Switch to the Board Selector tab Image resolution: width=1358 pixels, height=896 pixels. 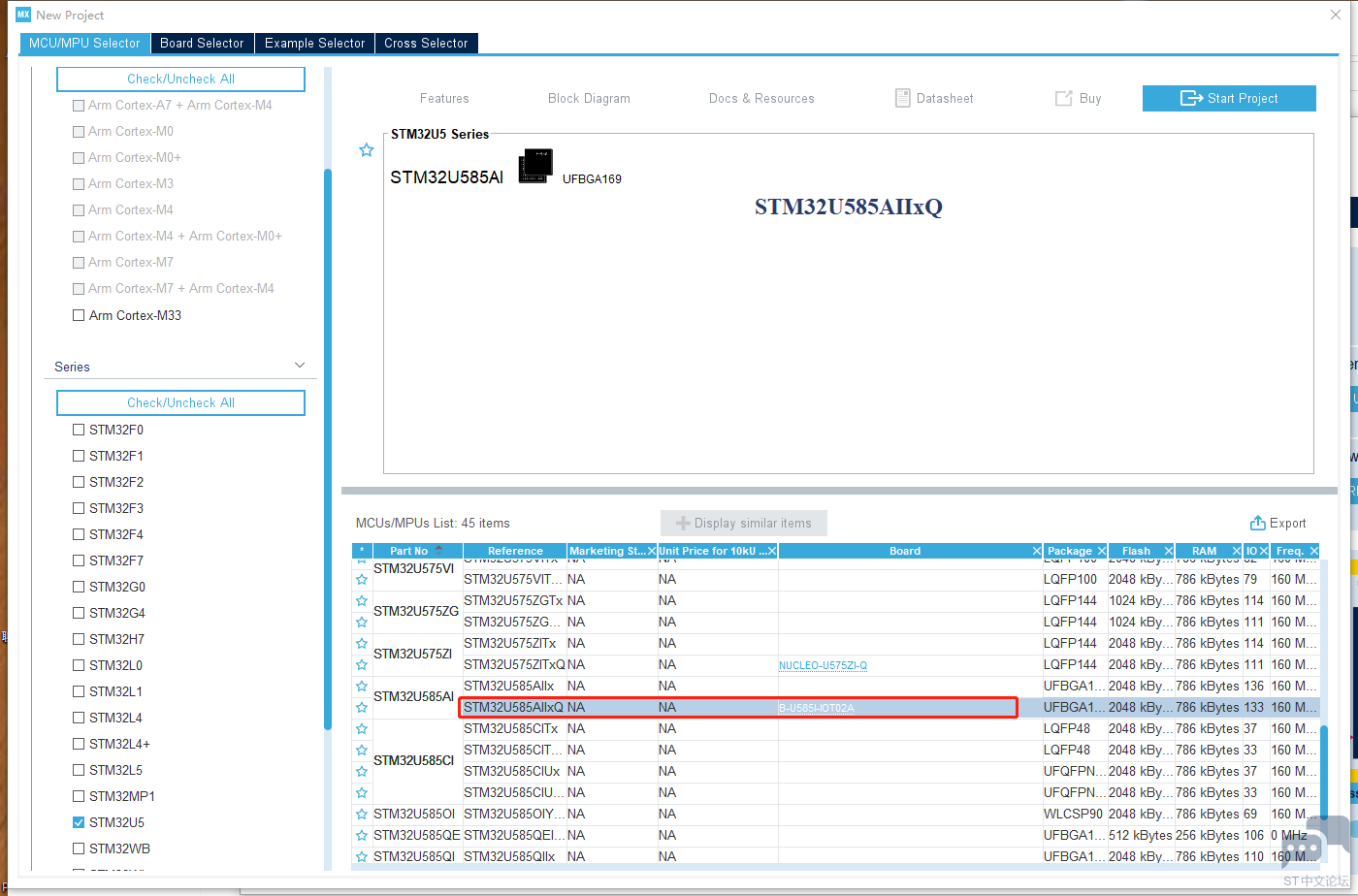tap(202, 43)
